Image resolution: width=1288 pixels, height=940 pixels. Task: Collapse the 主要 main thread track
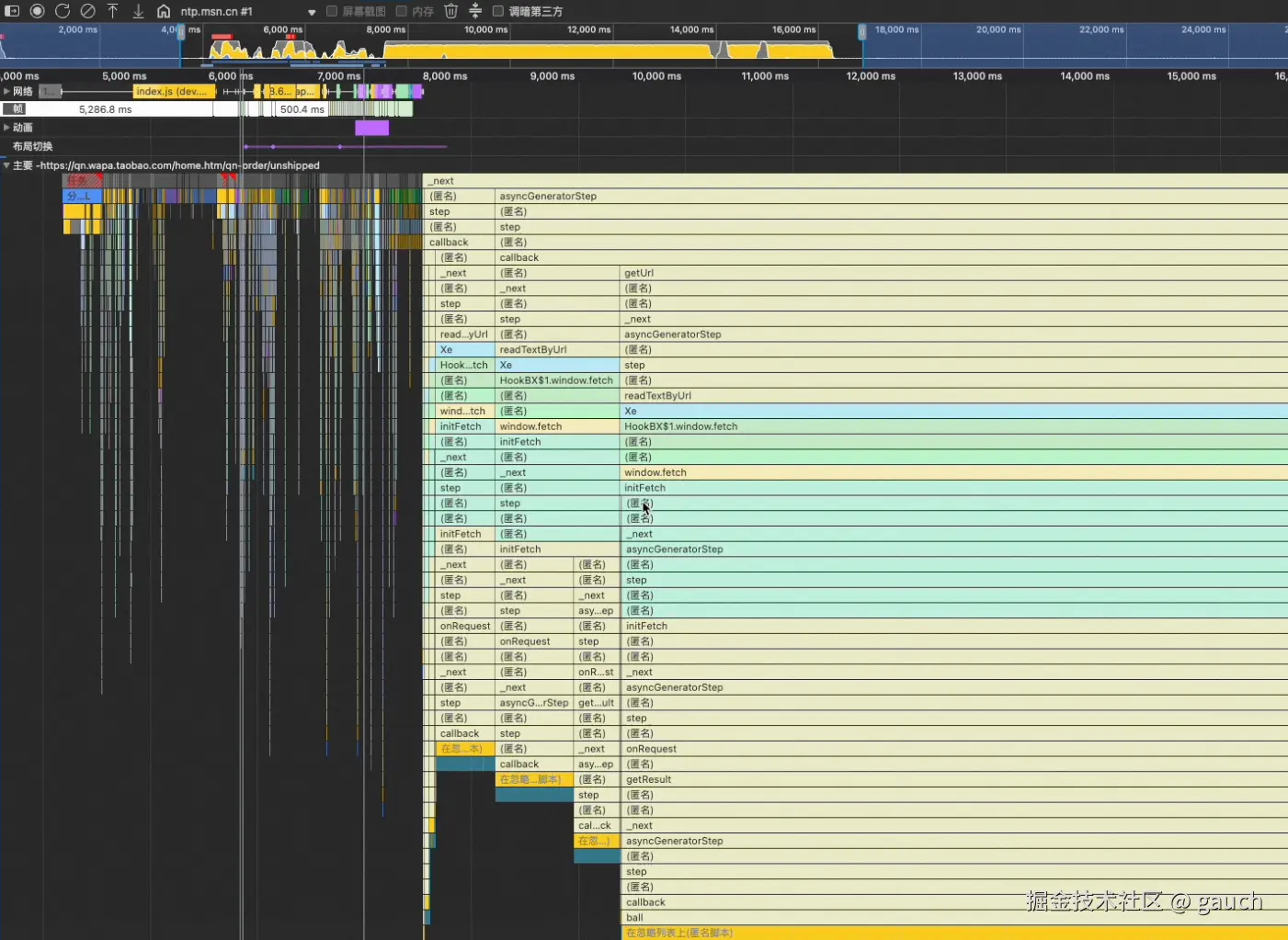(x=6, y=165)
